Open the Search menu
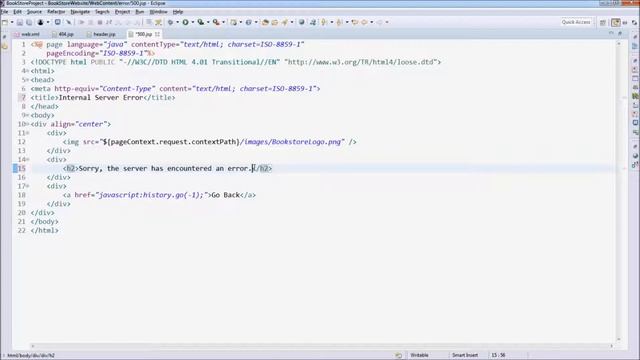Image resolution: width=640 pixels, height=360 pixels. click(102, 12)
